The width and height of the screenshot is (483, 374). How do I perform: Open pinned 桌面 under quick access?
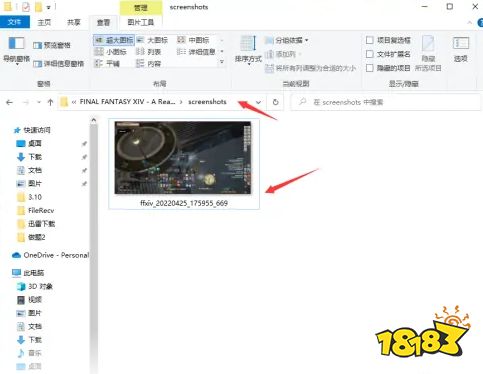pyautogui.click(x=29, y=143)
